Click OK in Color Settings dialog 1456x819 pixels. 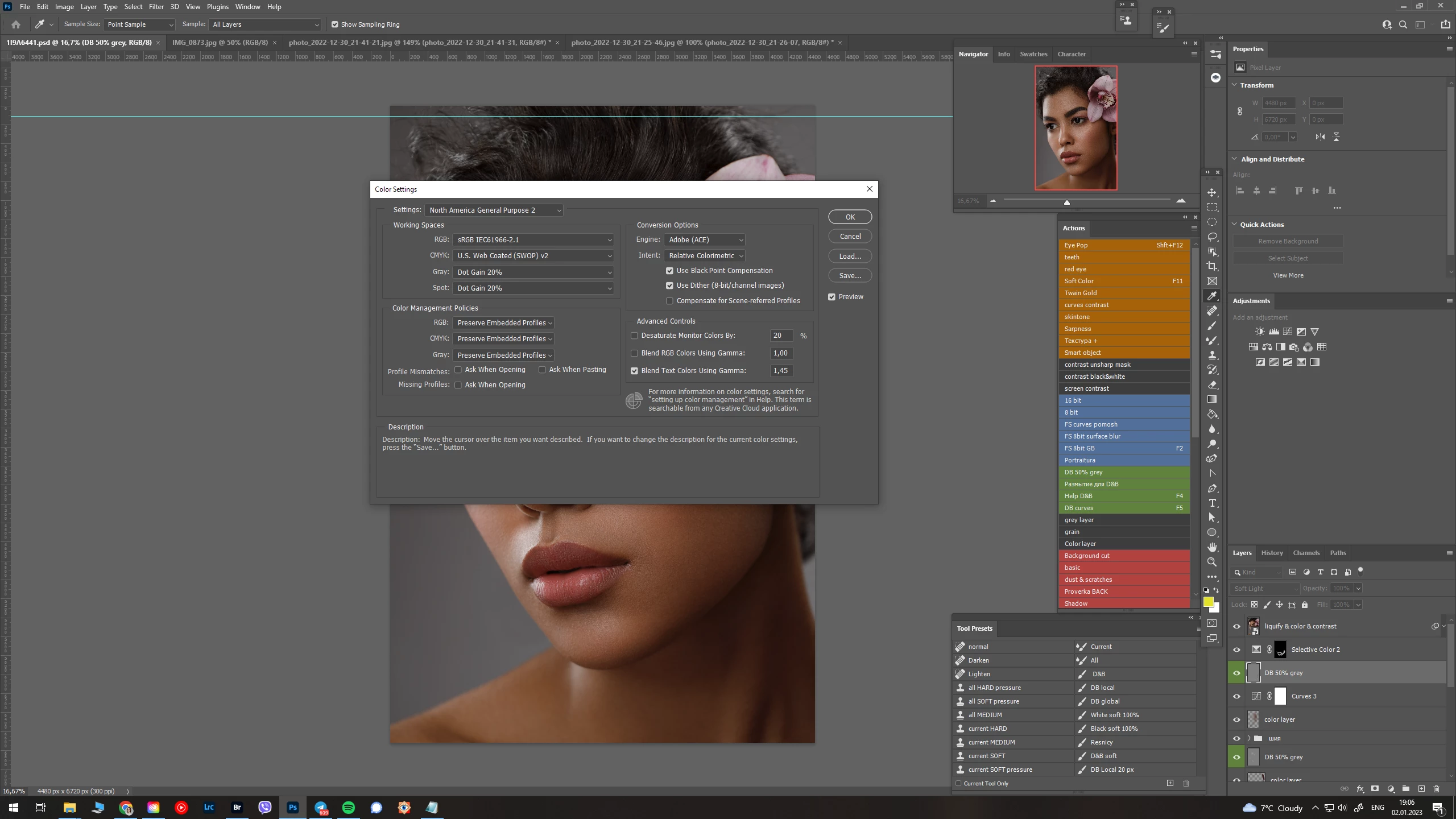(850, 217)
